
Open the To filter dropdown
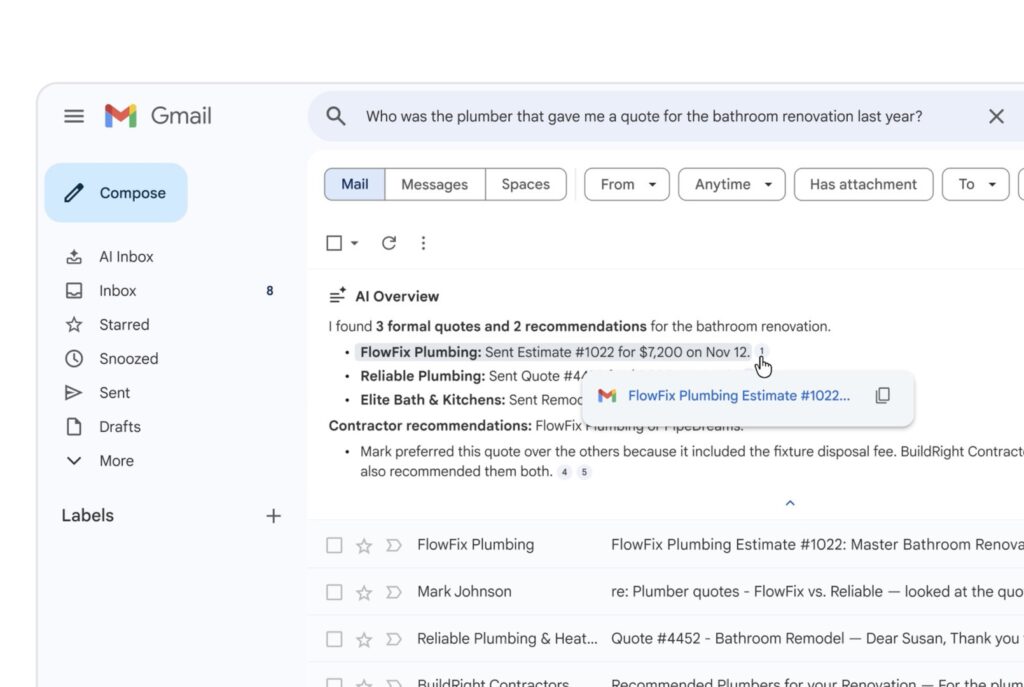click(976, 184)
